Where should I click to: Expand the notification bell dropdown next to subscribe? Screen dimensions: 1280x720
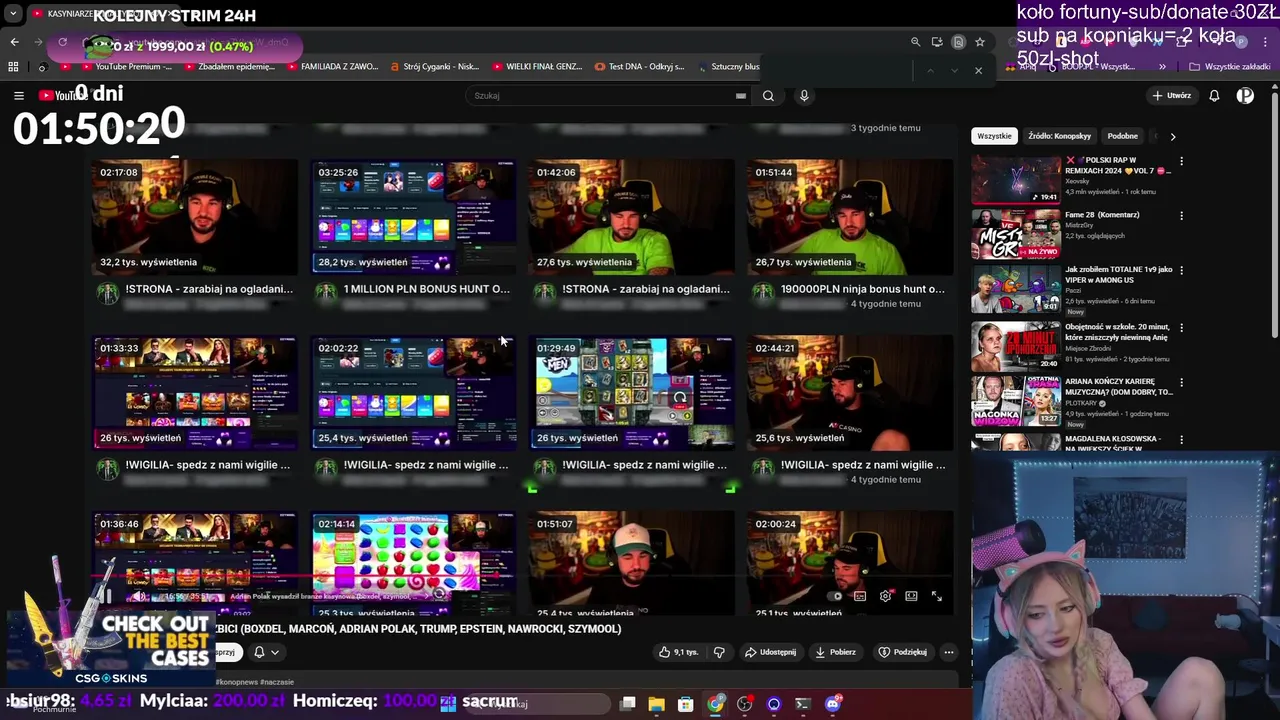tap(266, 652)
